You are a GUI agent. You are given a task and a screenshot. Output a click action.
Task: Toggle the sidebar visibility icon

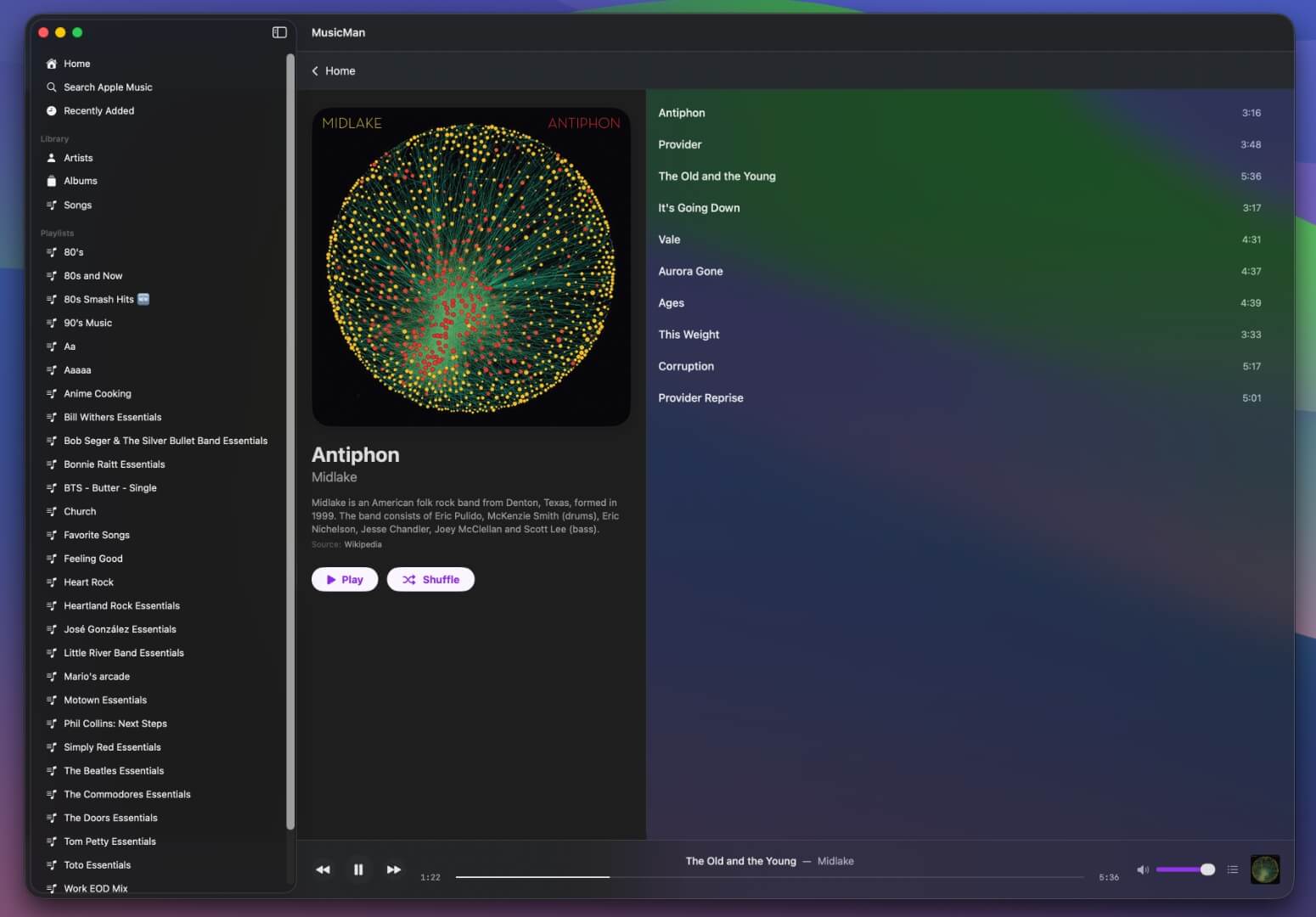coord(279,32)
